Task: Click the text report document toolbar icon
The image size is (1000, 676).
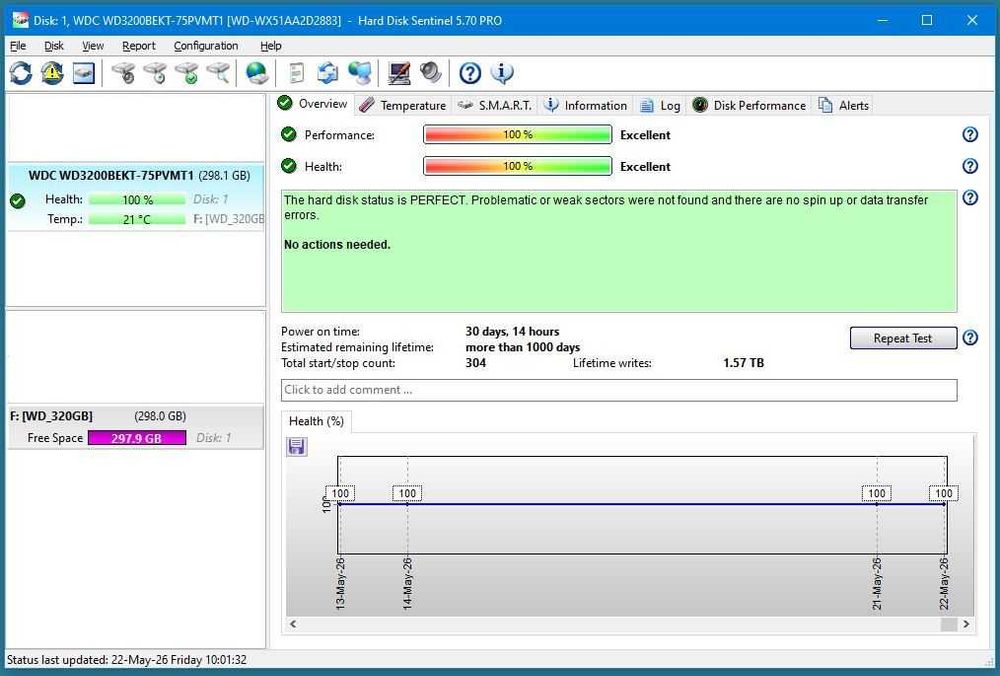Action: coord(296,73)
